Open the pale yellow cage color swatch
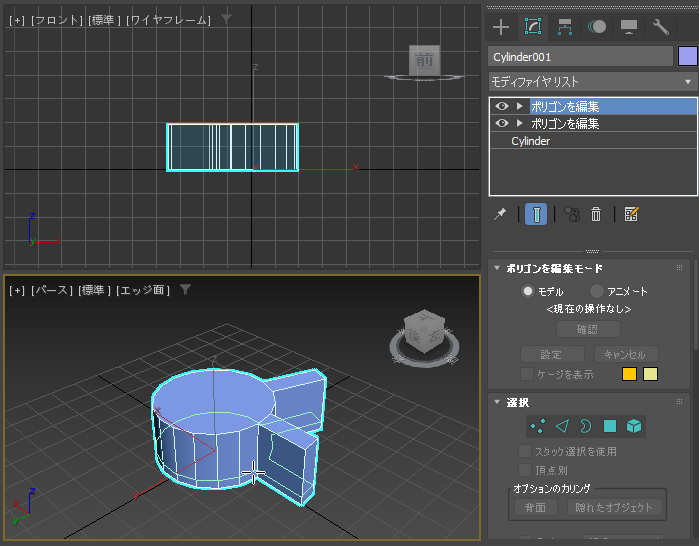Screen dimensions: 699x546 pos(650,374)
